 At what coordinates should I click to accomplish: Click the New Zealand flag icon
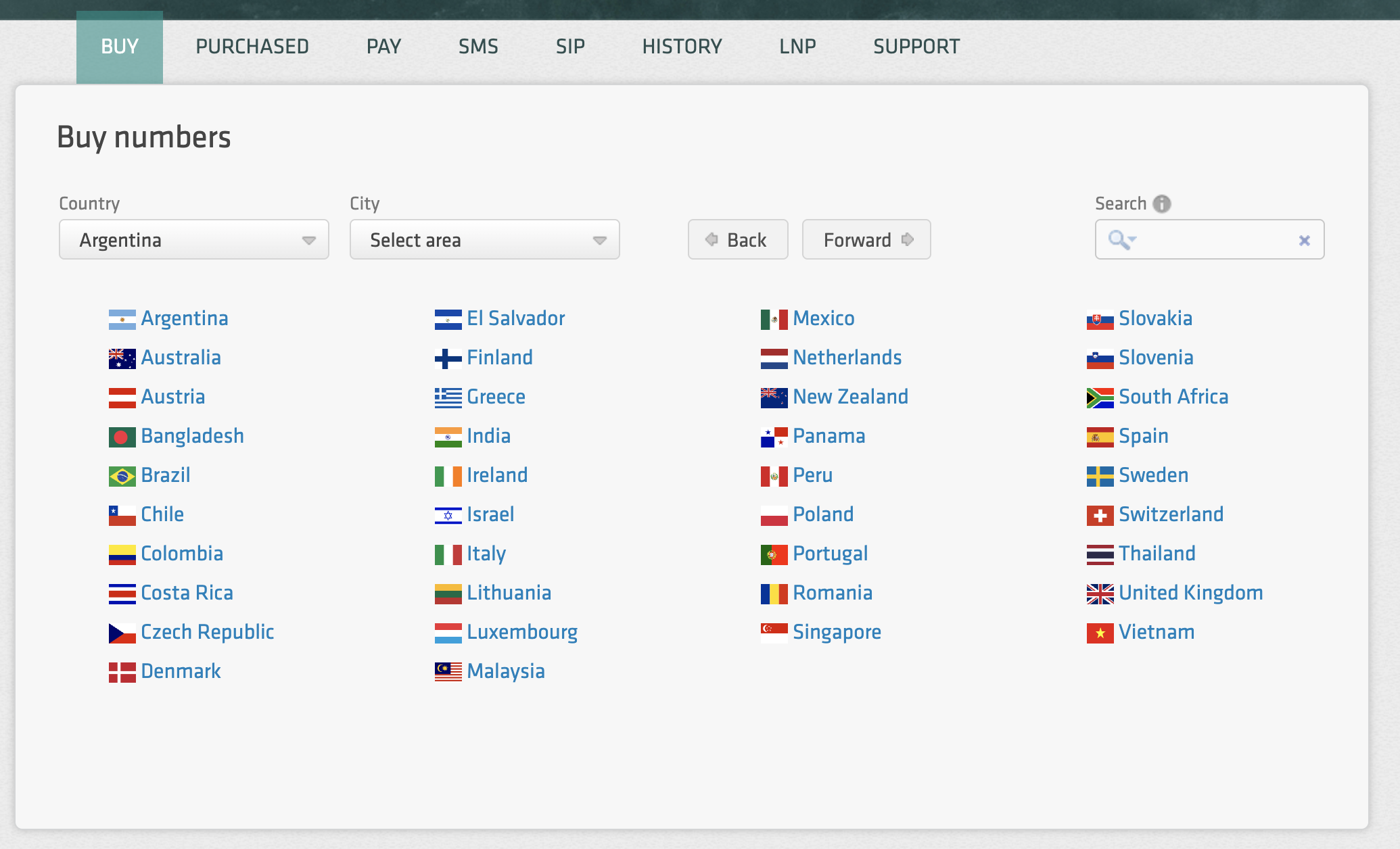coord(774,397)
